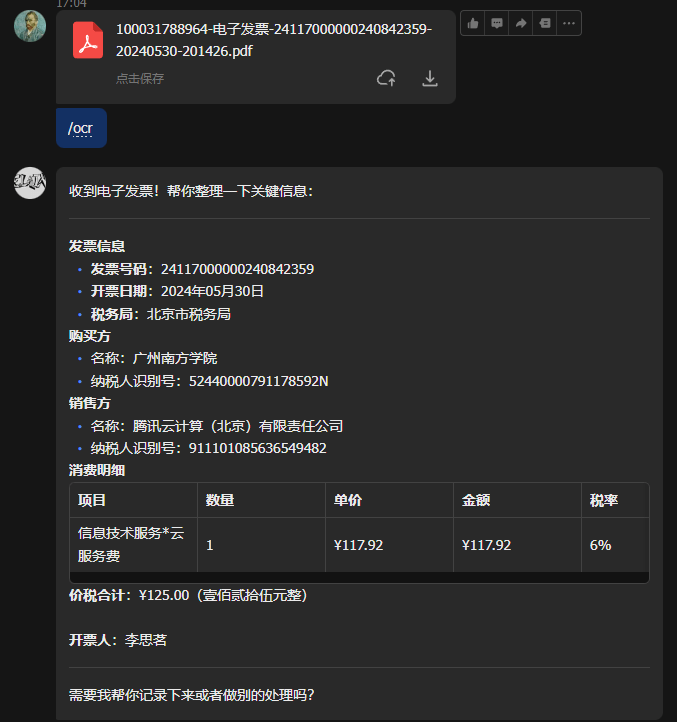
Task: Open the Van Gogh user avatar
Action: point(30,26)
